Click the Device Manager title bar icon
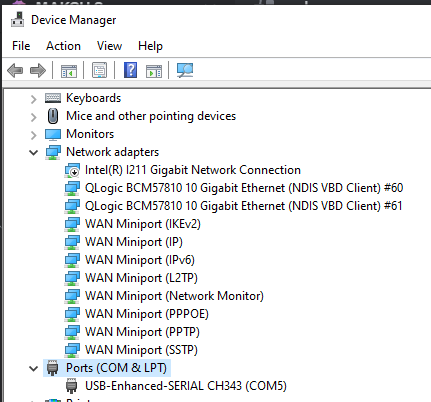This screenshot has width=431, height=402. coord(17,20)
